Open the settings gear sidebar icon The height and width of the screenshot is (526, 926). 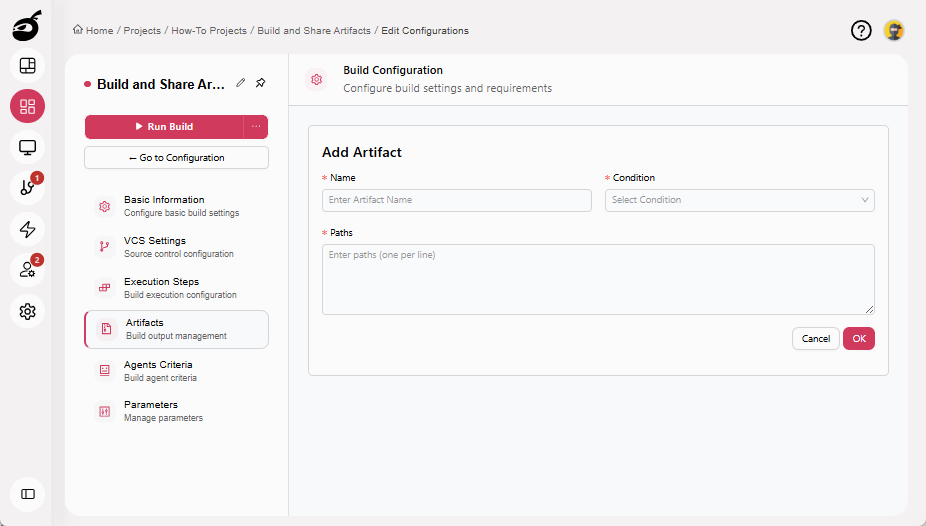(27, 311)
